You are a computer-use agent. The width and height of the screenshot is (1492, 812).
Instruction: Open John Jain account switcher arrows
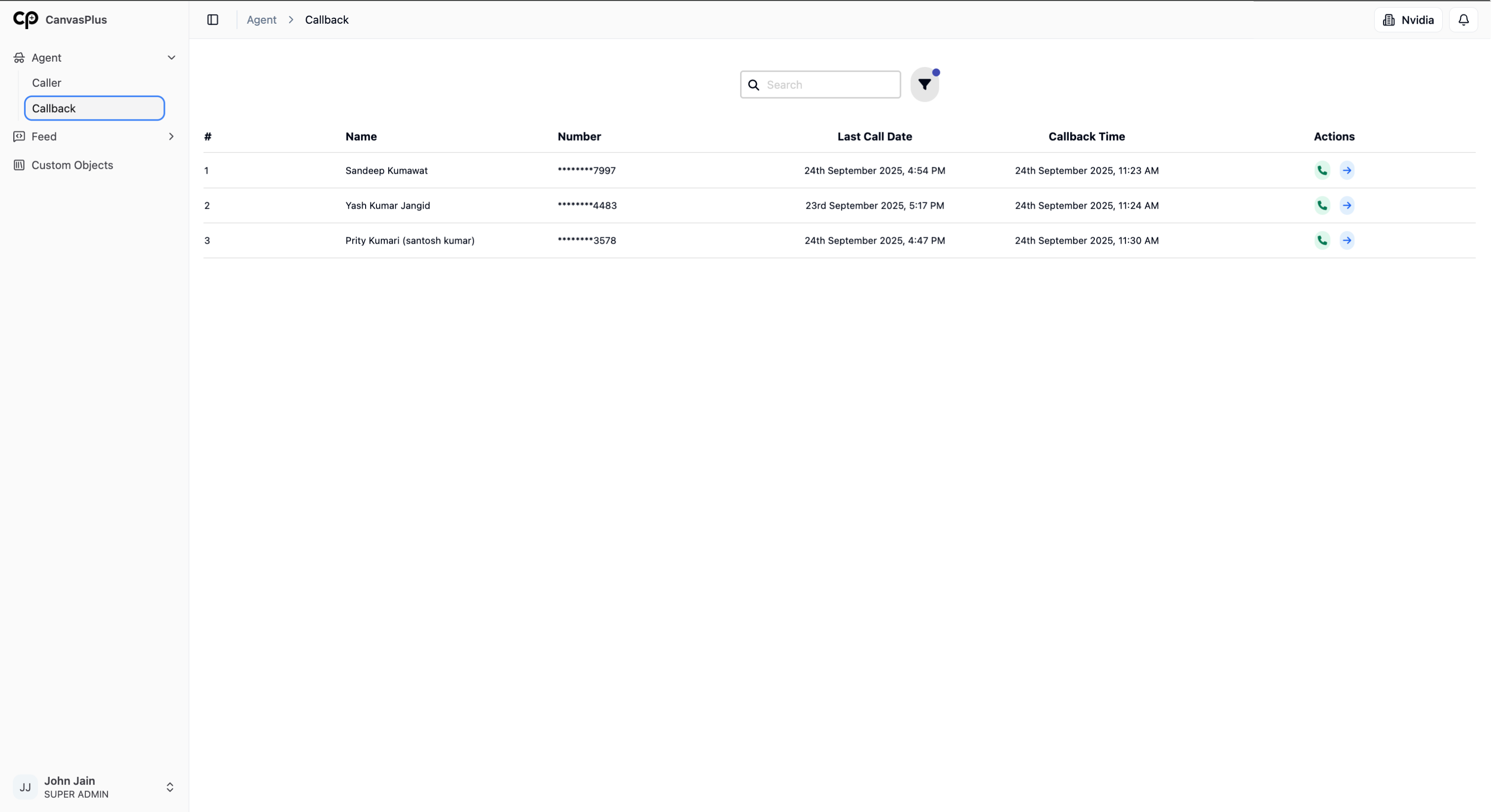(170, 787)
